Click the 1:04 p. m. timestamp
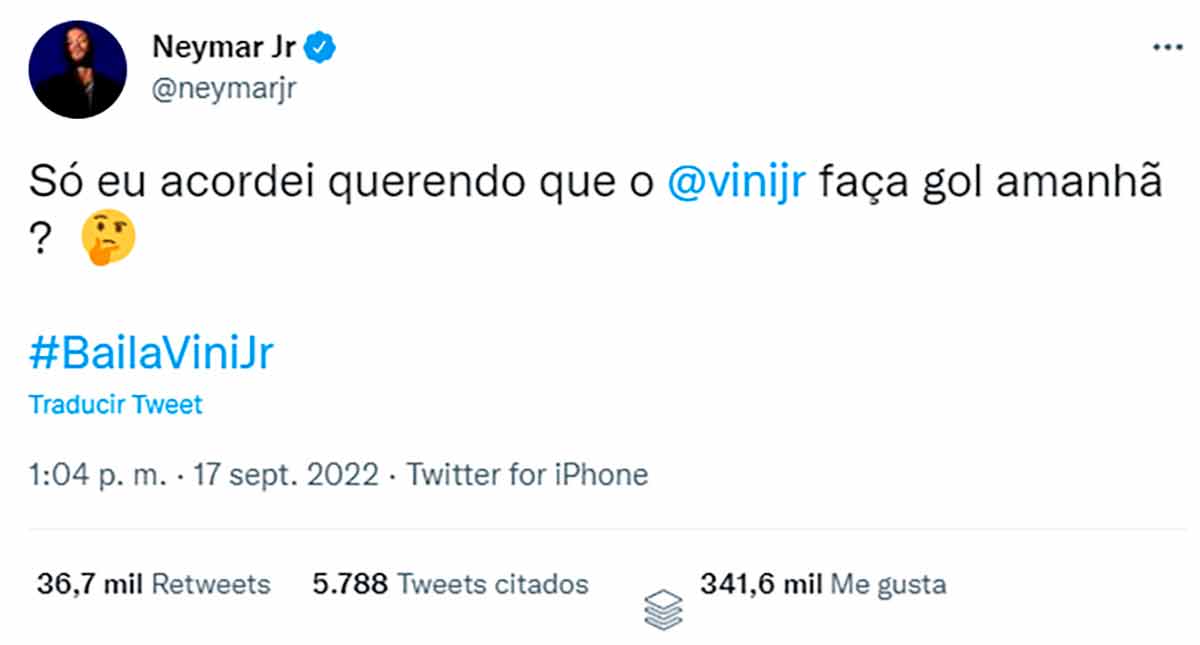This screenshot has width=1200, height=645. pos(96,474)
